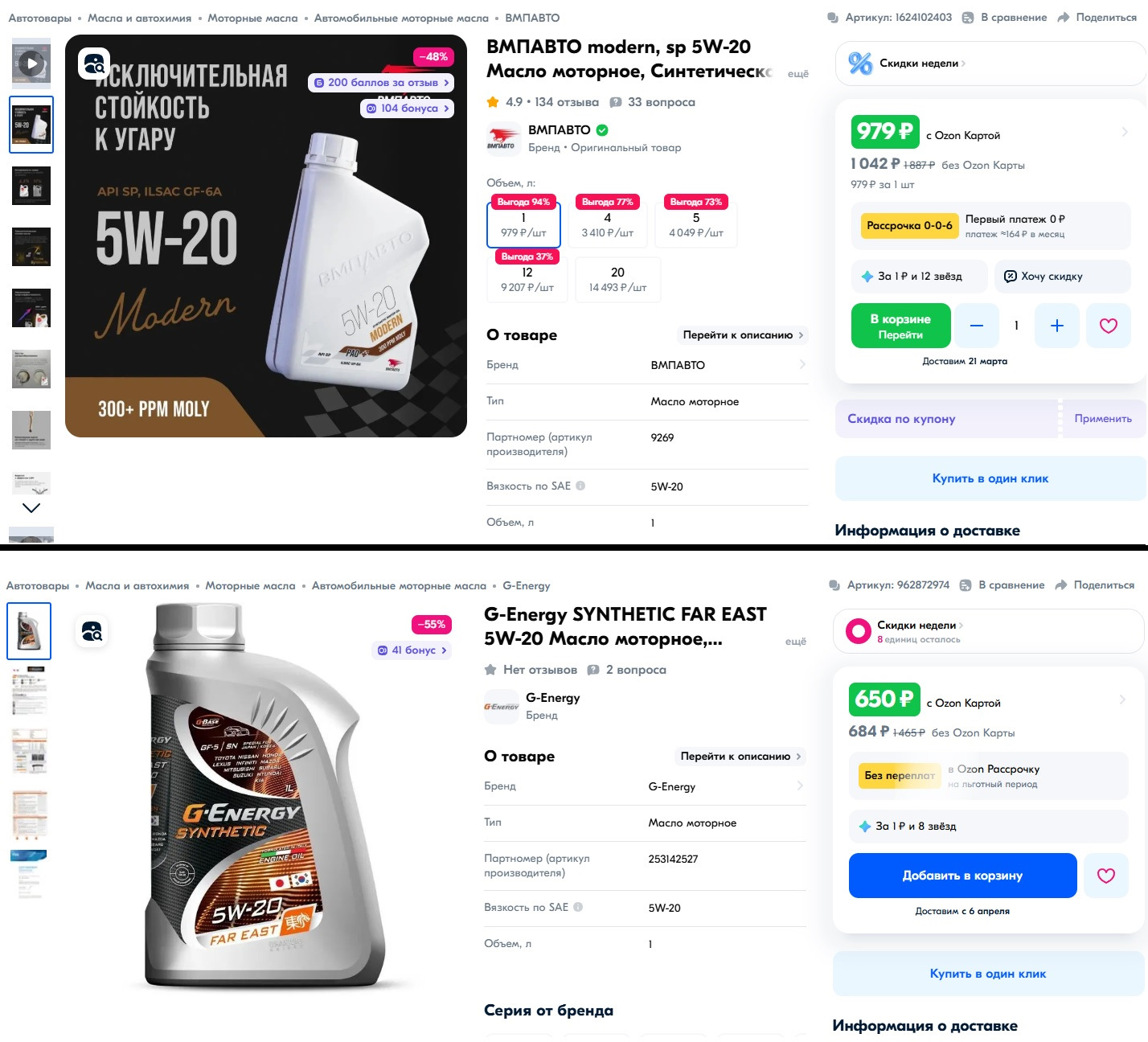1148x1042 pixels.
Task: Share the ВМПАВТО product via Поделиться
Action: click(x=1097, y=18)
